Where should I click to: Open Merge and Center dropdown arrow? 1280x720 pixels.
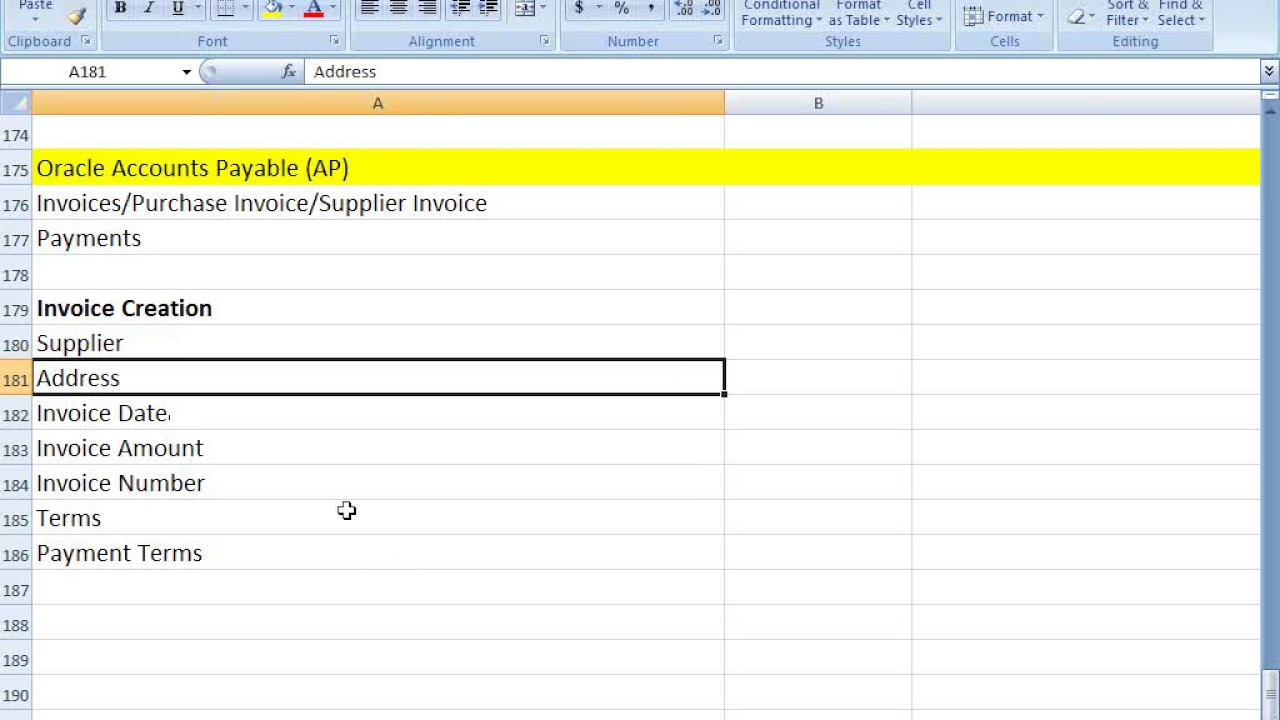543,9
